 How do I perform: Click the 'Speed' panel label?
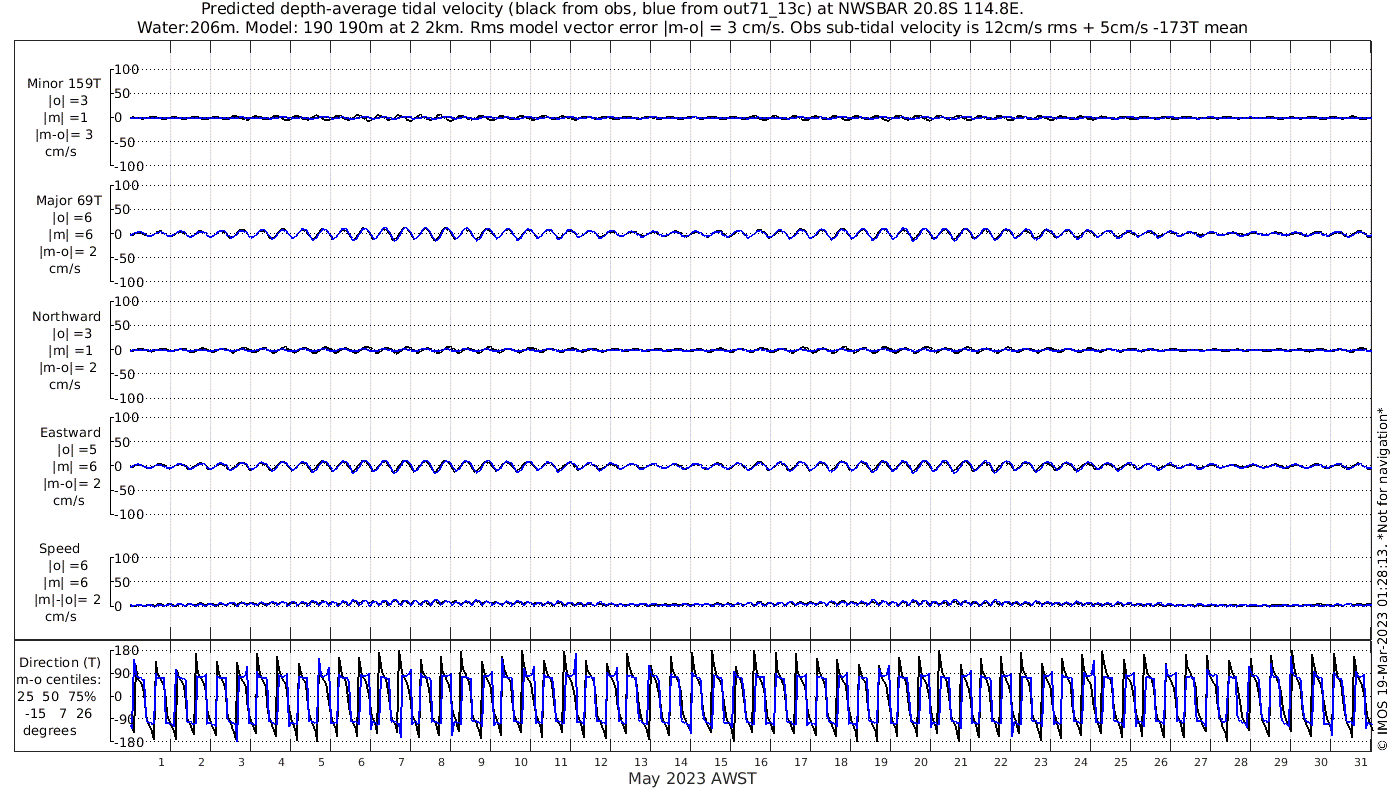coord(60,549)
